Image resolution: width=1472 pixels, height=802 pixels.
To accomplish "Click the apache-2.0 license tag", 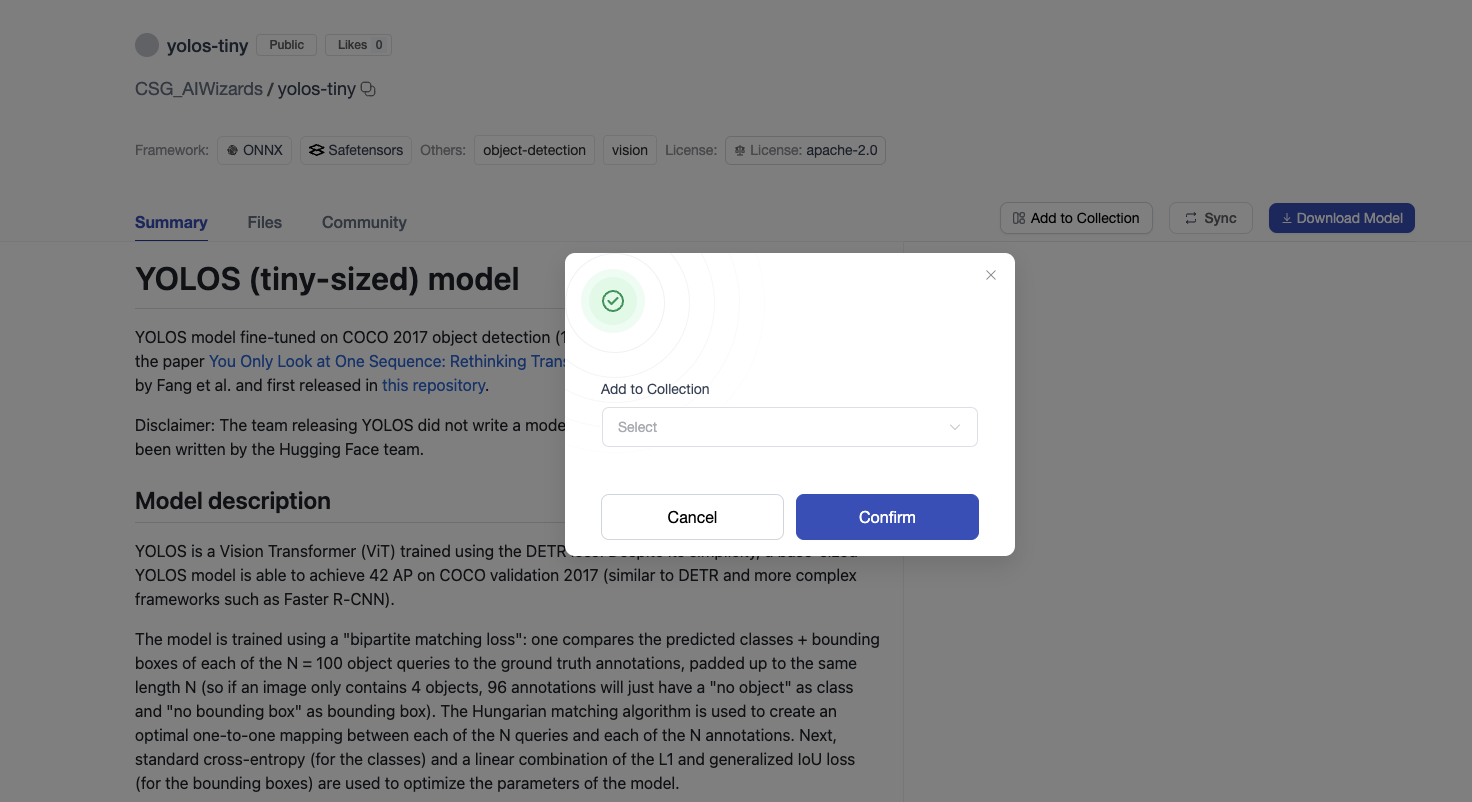I will click(805, 150).
